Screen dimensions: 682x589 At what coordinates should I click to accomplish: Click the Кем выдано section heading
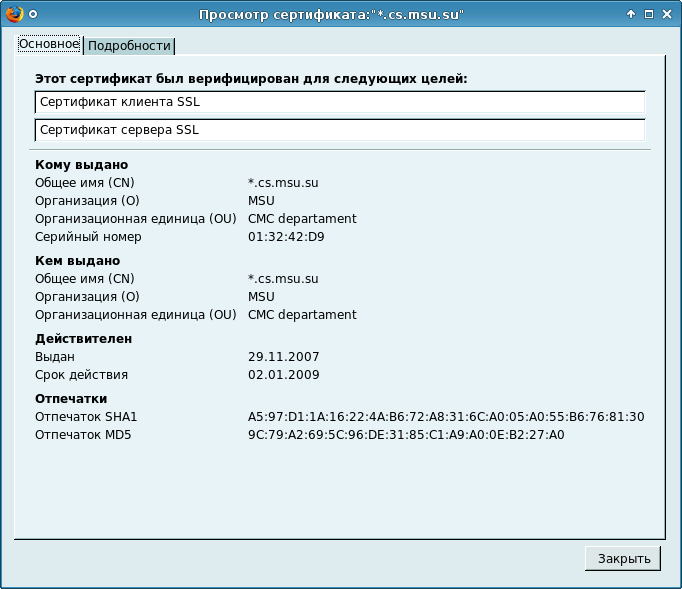(x=77, y=261)
